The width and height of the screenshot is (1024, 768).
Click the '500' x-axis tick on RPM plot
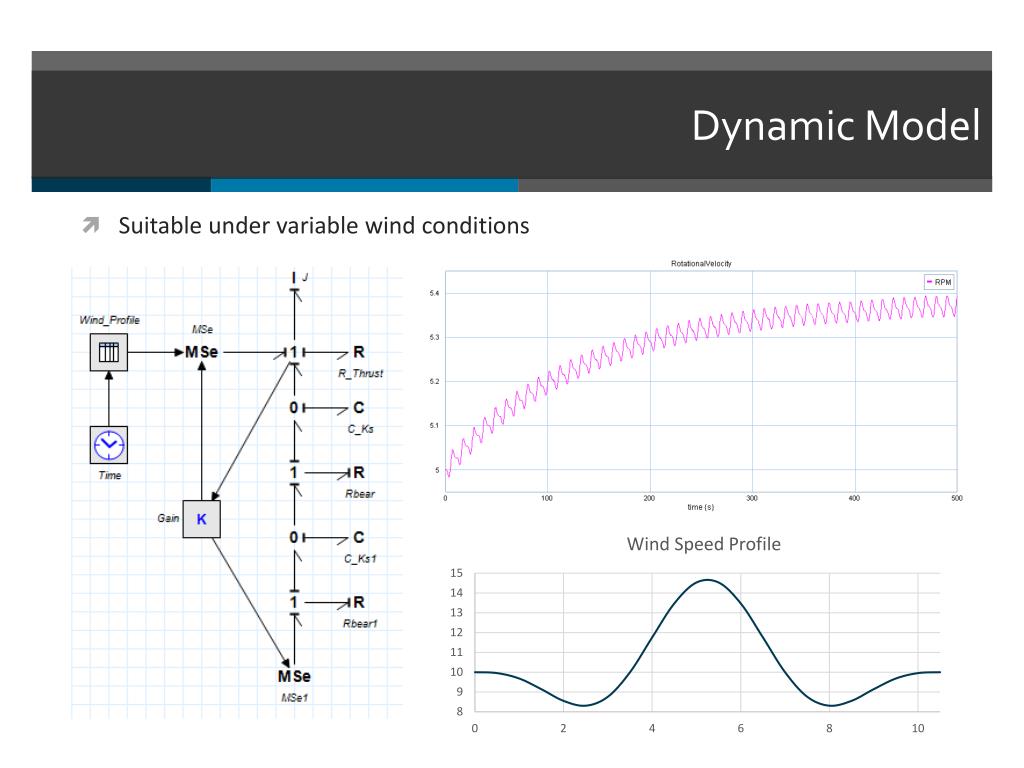(x=957, y=498)
